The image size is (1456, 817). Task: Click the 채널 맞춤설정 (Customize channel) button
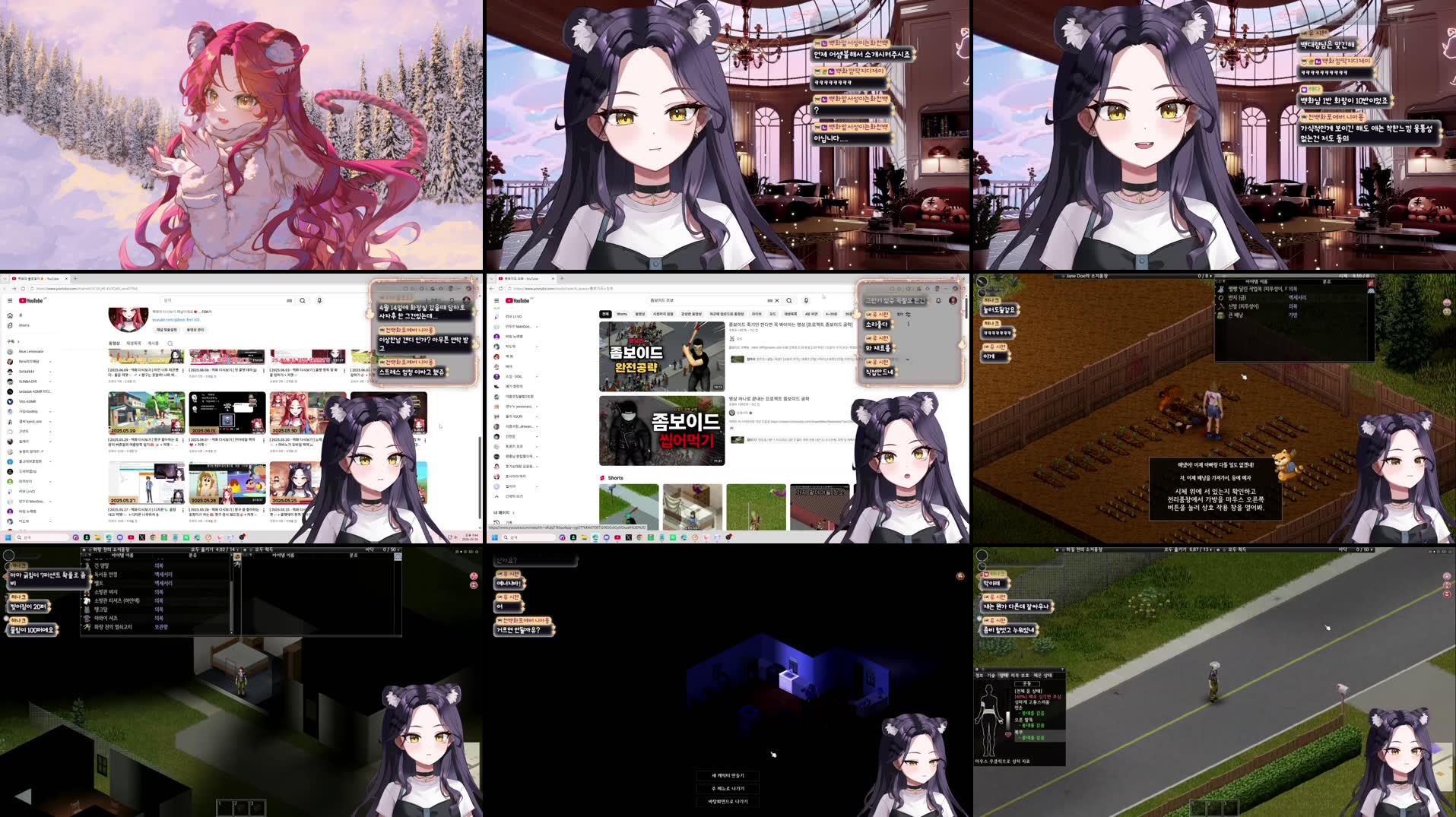click(x=167, y=330)
